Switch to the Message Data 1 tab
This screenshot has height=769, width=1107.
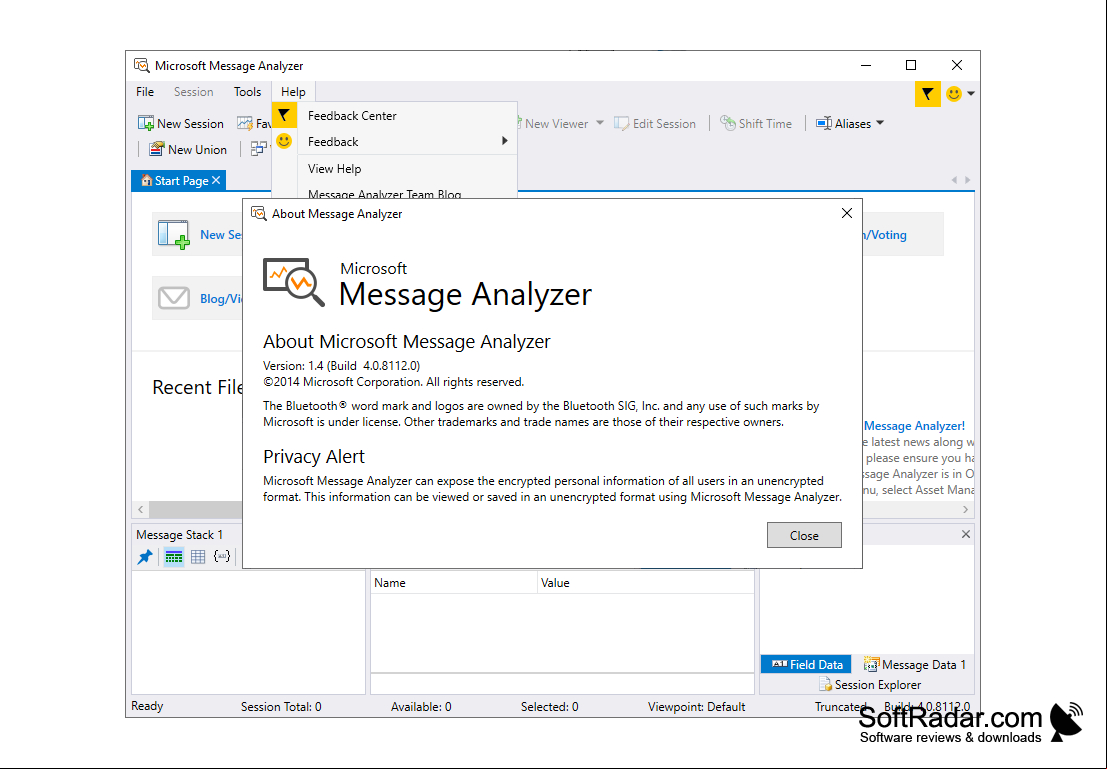click(915, 664)
